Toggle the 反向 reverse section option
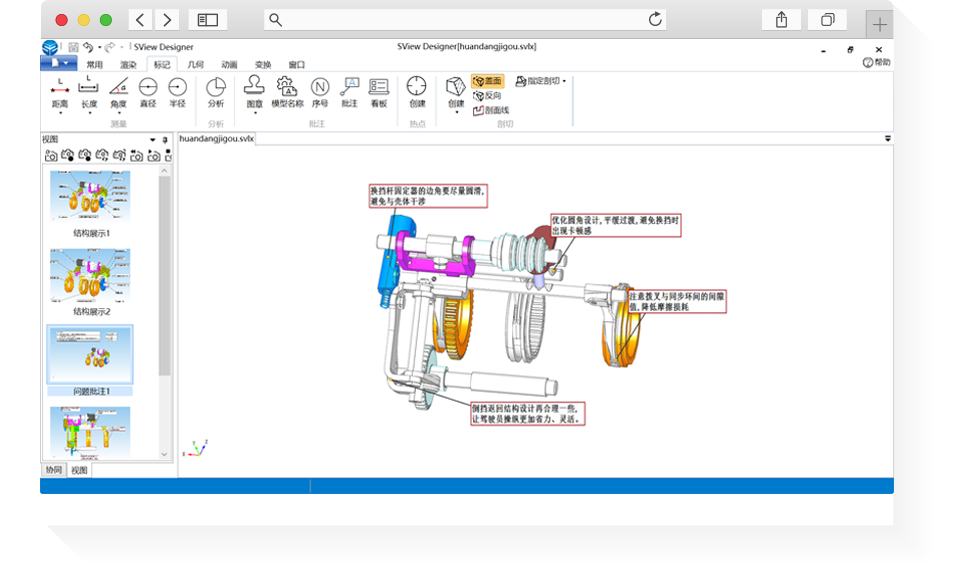Image resolution: width=975 pixels, height=564 pixels. (488, 96)
